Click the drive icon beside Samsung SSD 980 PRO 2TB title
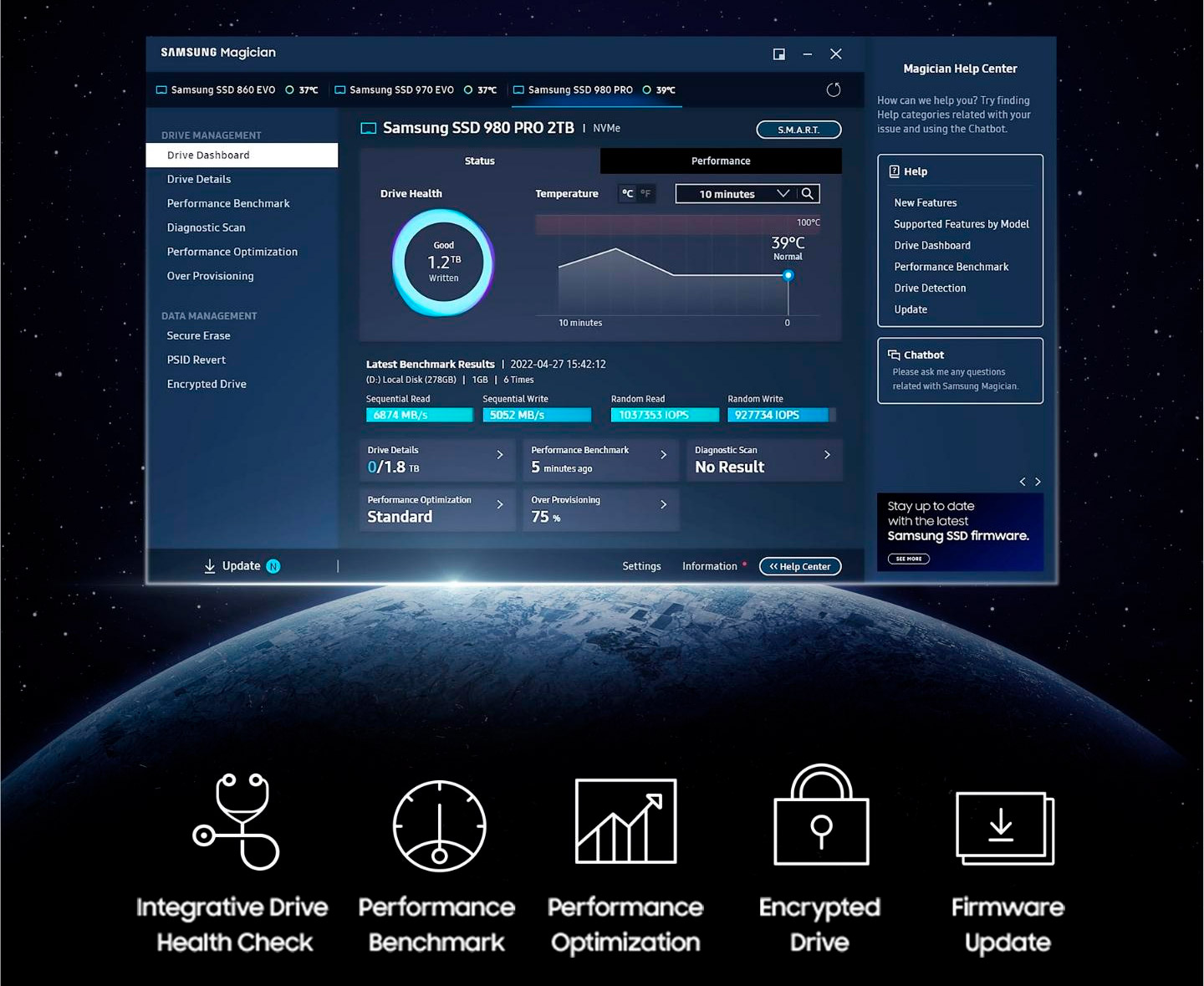 (x=369, y=128)
